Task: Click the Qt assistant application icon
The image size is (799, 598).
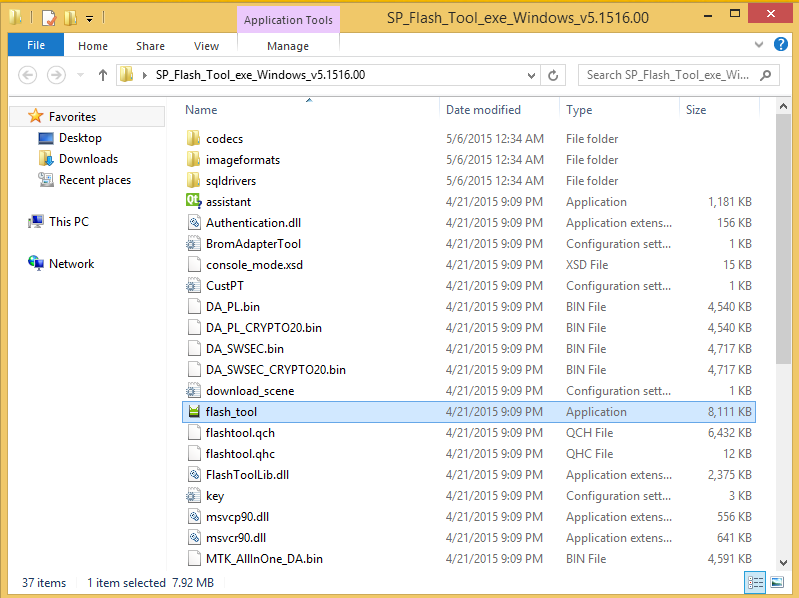Action: point(194,201)
